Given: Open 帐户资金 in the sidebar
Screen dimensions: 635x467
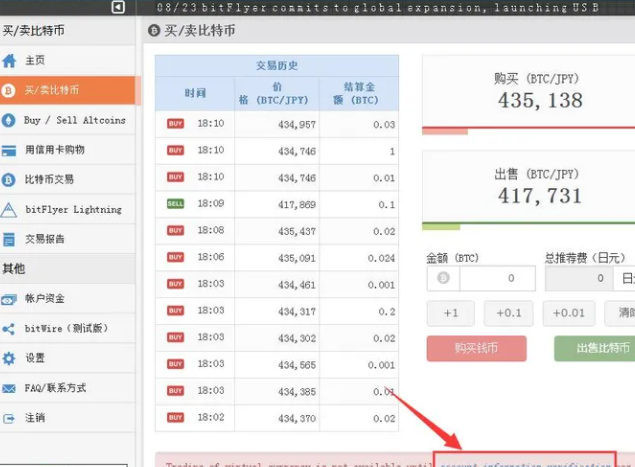Looking at the screenshot, I should pyautogui.click(x=45, y=299).
